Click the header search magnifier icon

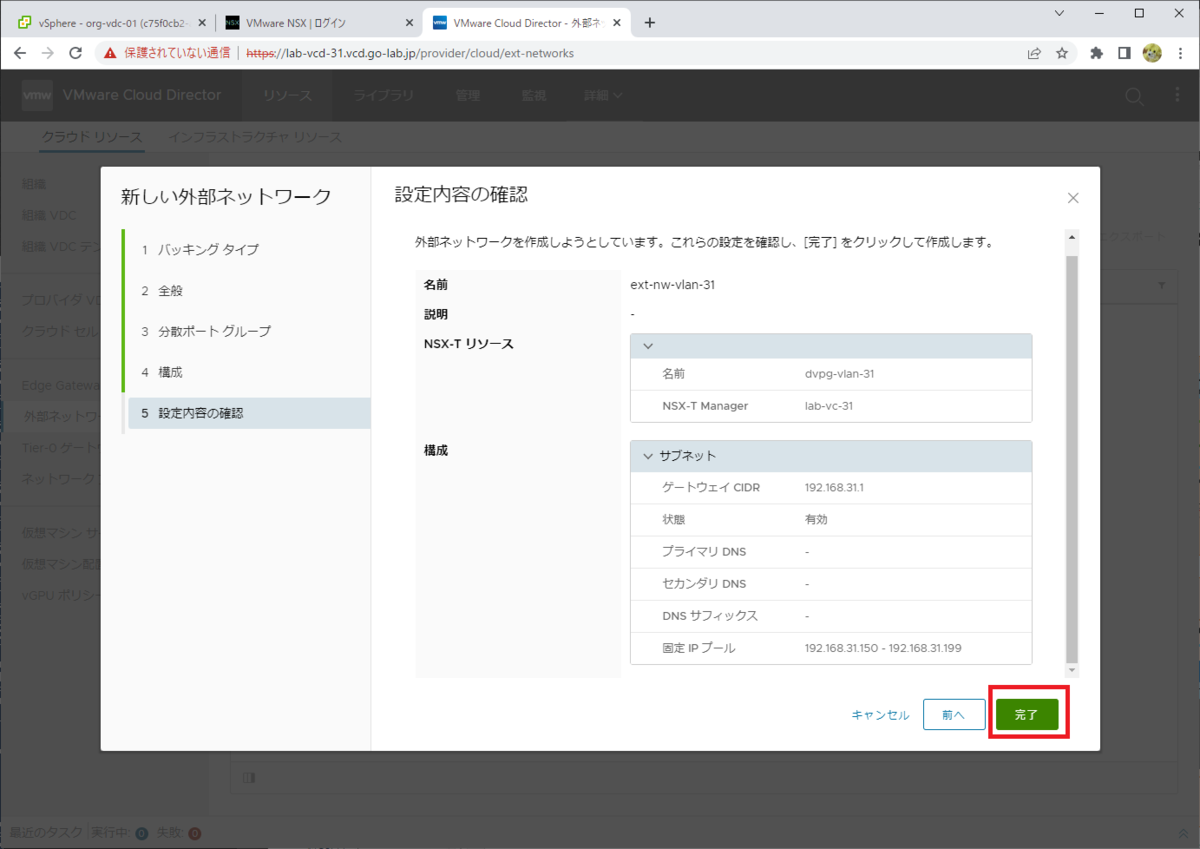pyautogui.click(x=1134, y=96)
